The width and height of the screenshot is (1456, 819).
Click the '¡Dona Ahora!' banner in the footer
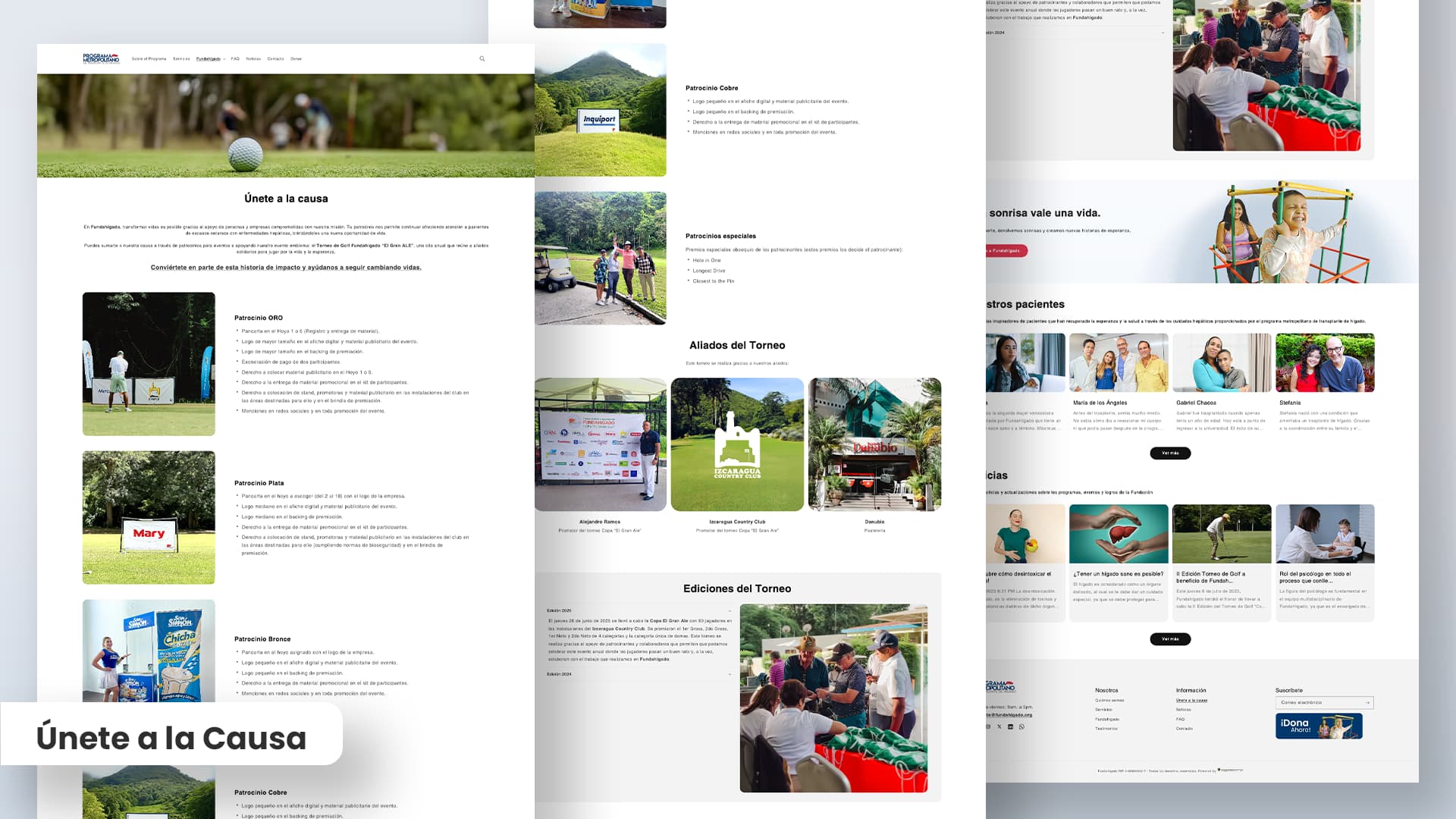1319,726
